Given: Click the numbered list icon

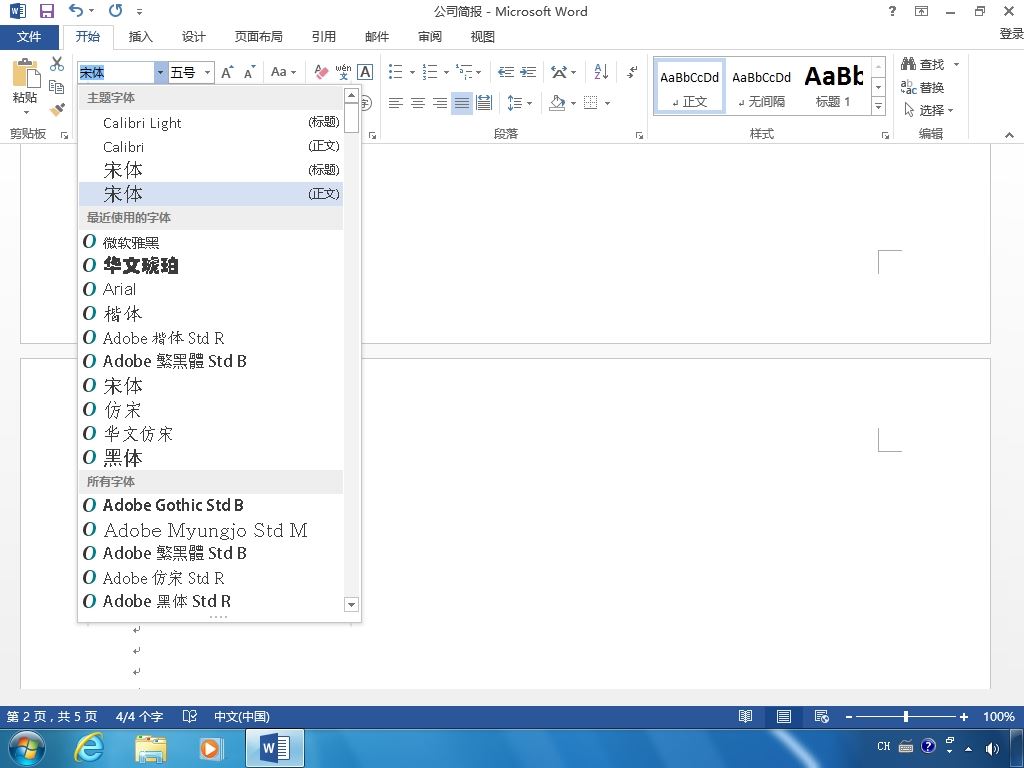Looking at the screenshot, I should tap(430, 72).
